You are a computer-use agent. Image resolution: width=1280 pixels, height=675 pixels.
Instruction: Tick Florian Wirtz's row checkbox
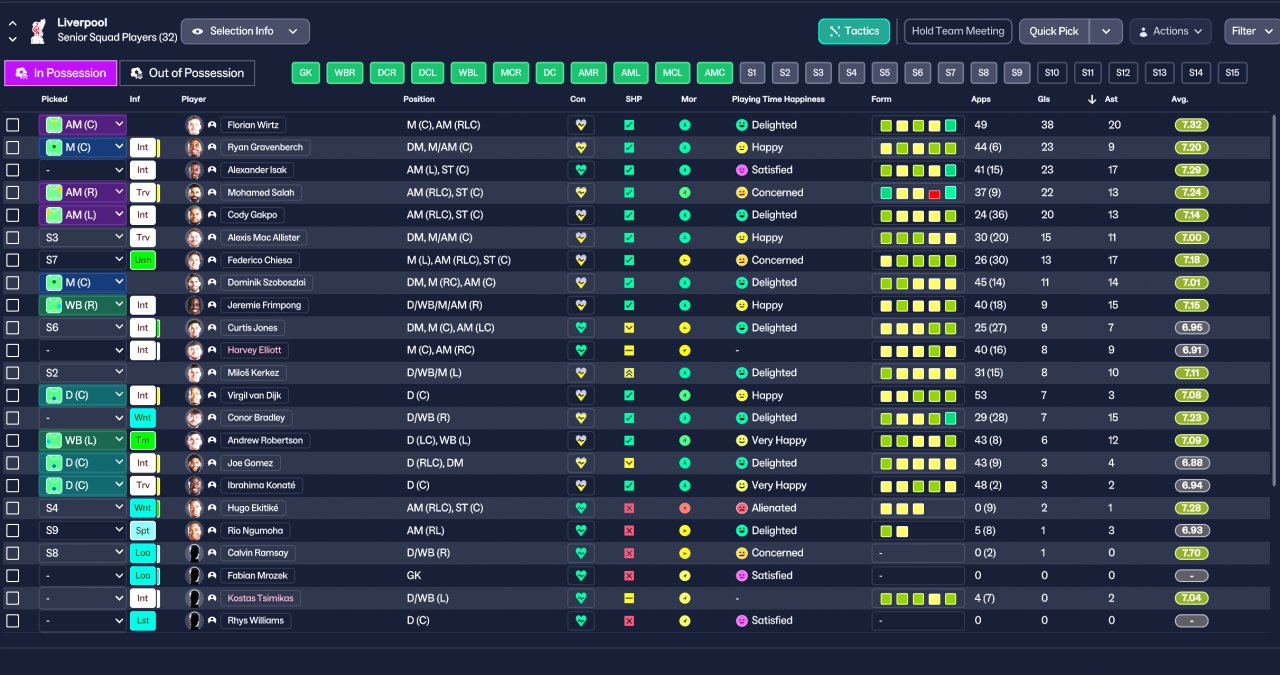(13, 125)
